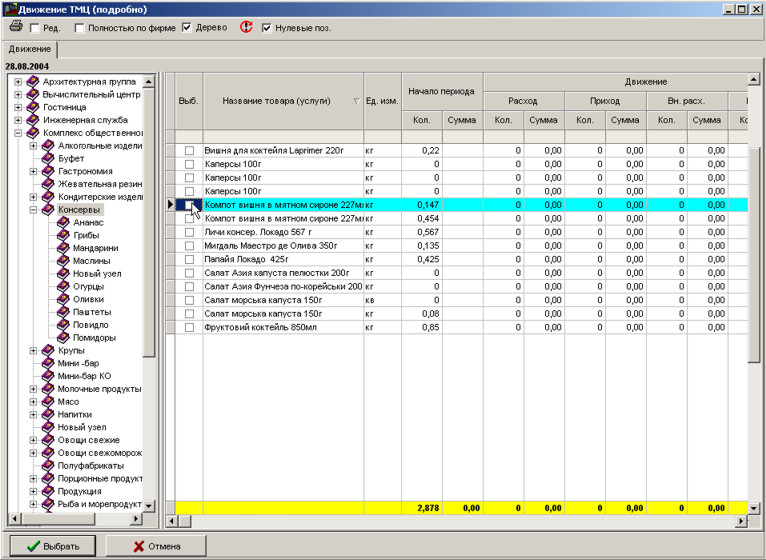Screen dimensions: 766x560
Task: Click the Оливки folder icon
Action: click(63, 299)
